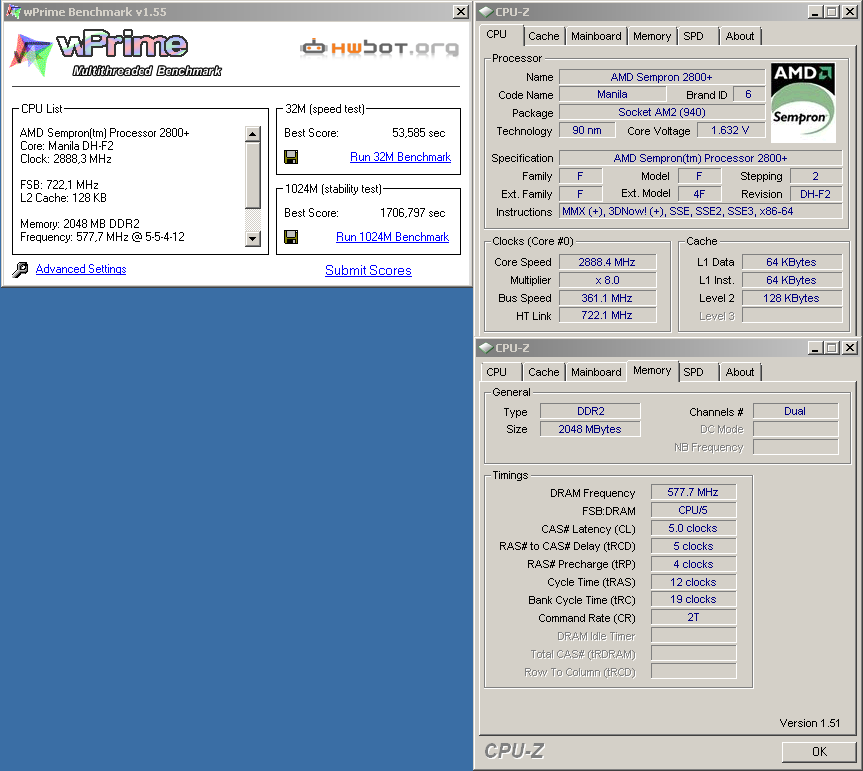Viewport: 863px width, 771px height.
Task: Click 1024M Best Score 1706,797 sec
Action: (x=412, y=213)
